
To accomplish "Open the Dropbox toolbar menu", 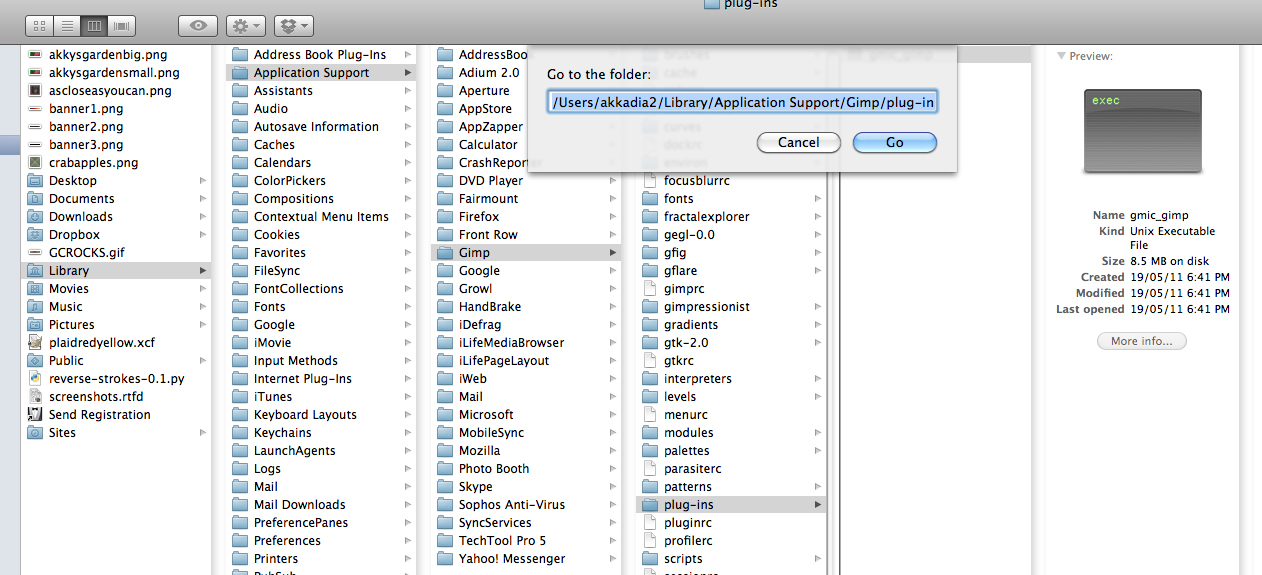I will click(294, 26).
